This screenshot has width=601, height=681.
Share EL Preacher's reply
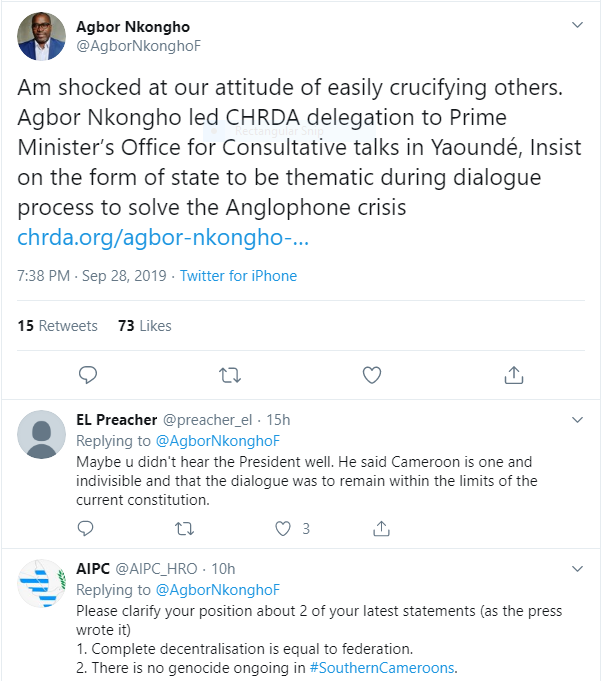click(x=381, y=528)
